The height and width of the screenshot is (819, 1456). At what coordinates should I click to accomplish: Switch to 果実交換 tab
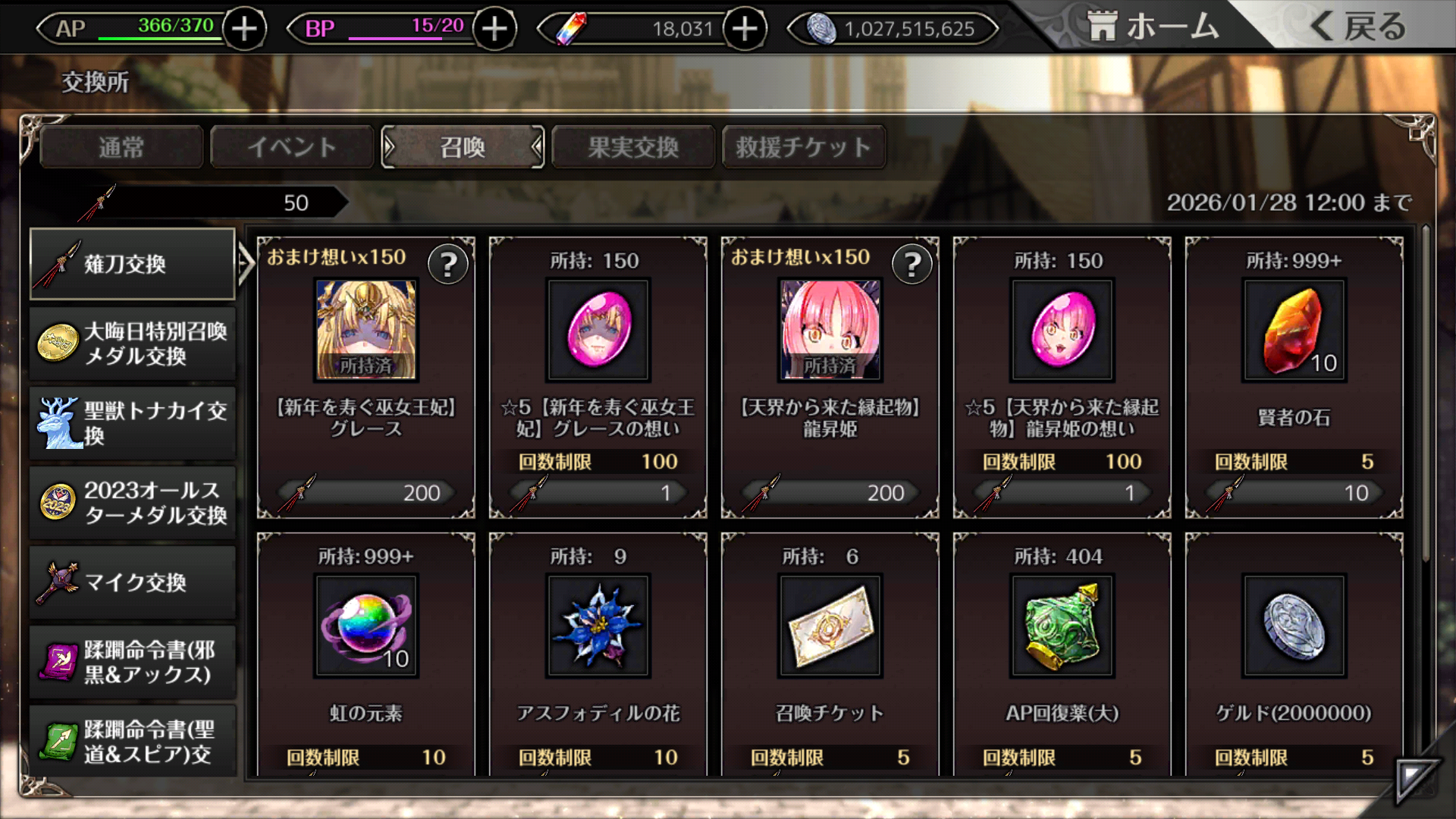coord(633,147)
